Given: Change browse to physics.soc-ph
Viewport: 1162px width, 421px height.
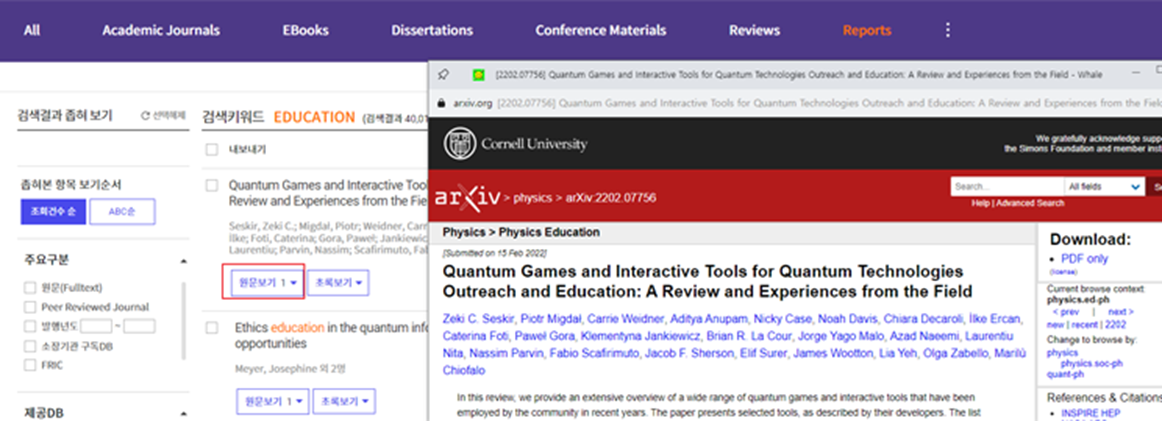Looking at the screenshot, I should pyautogui.click(x=1092, y=364).
